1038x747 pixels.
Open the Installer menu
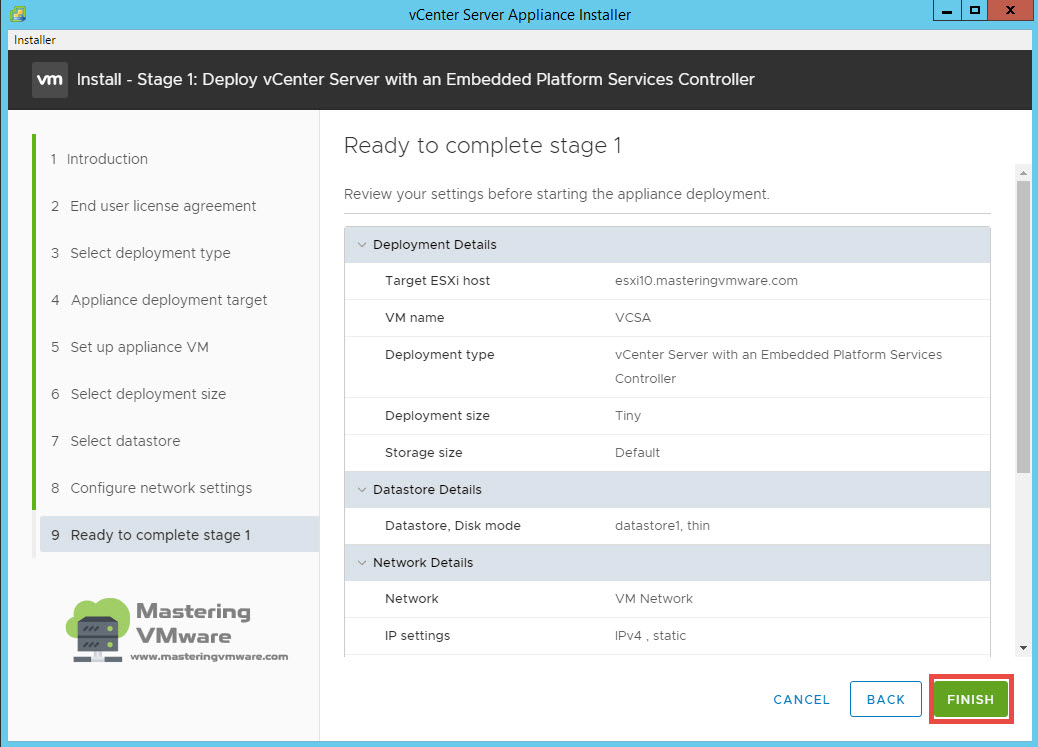coord(34,40)
